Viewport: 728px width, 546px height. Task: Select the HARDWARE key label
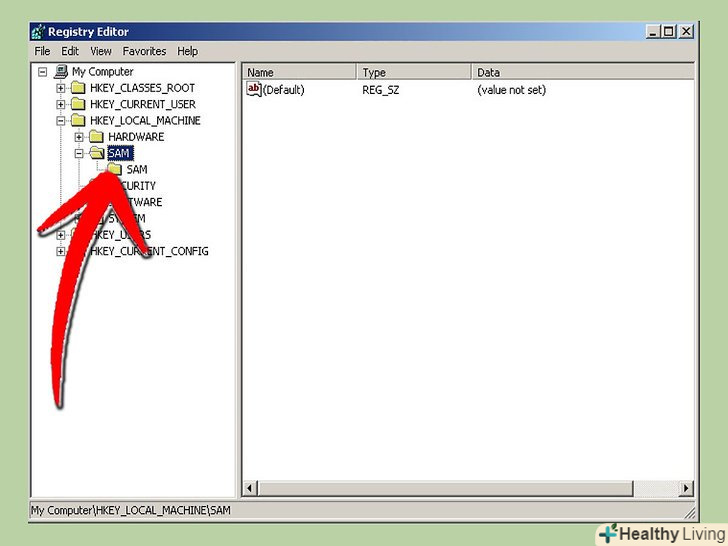click(136, 137)
